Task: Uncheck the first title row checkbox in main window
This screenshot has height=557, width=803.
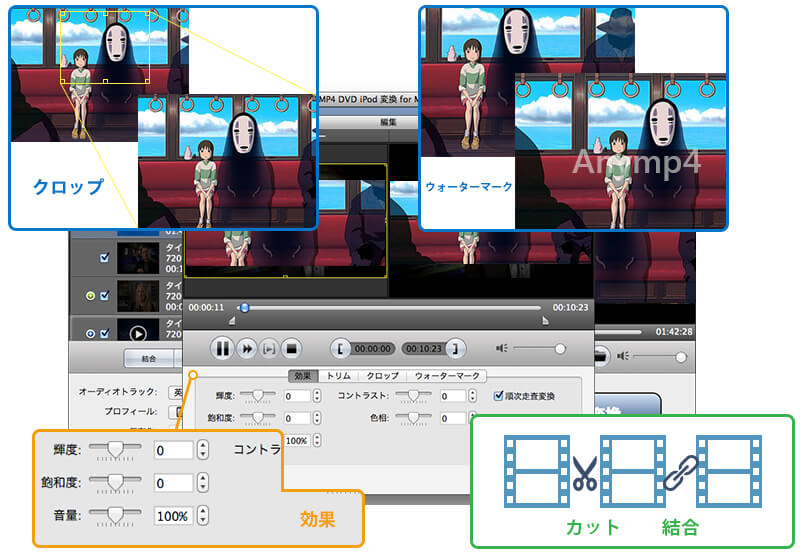Action: [104, 258]
